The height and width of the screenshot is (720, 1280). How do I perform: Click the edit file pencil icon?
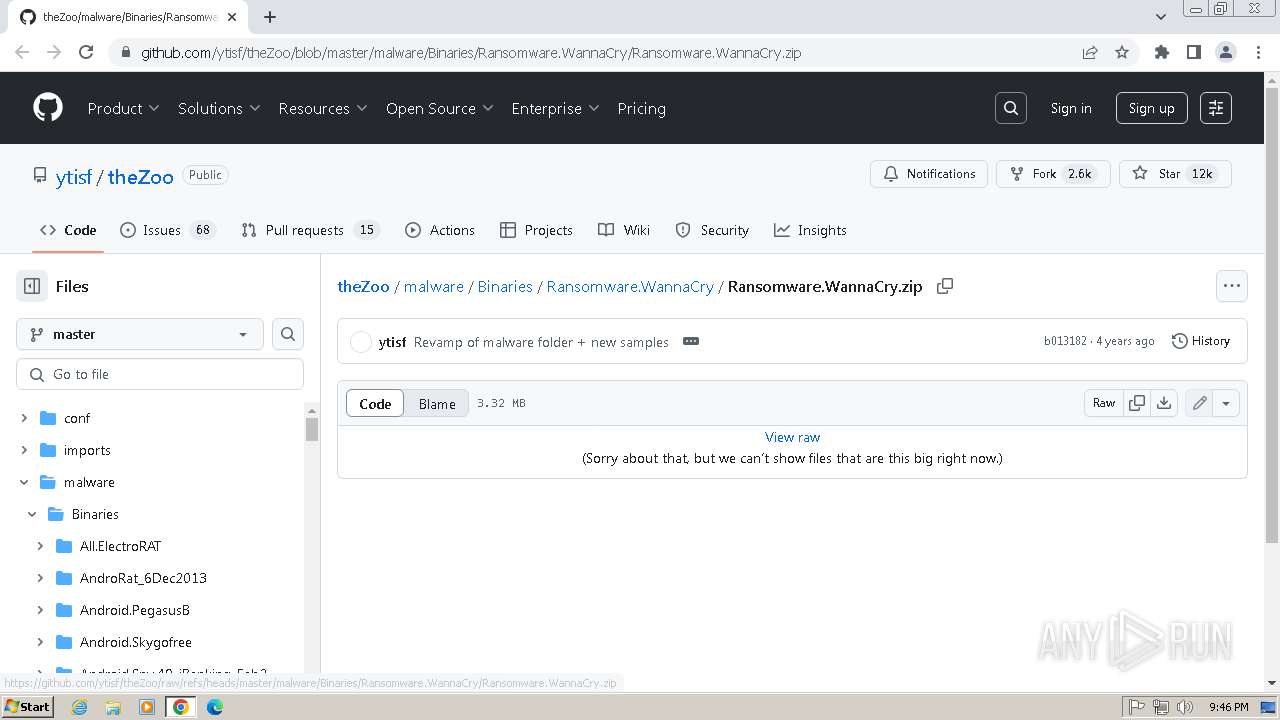click(1199, 403)
